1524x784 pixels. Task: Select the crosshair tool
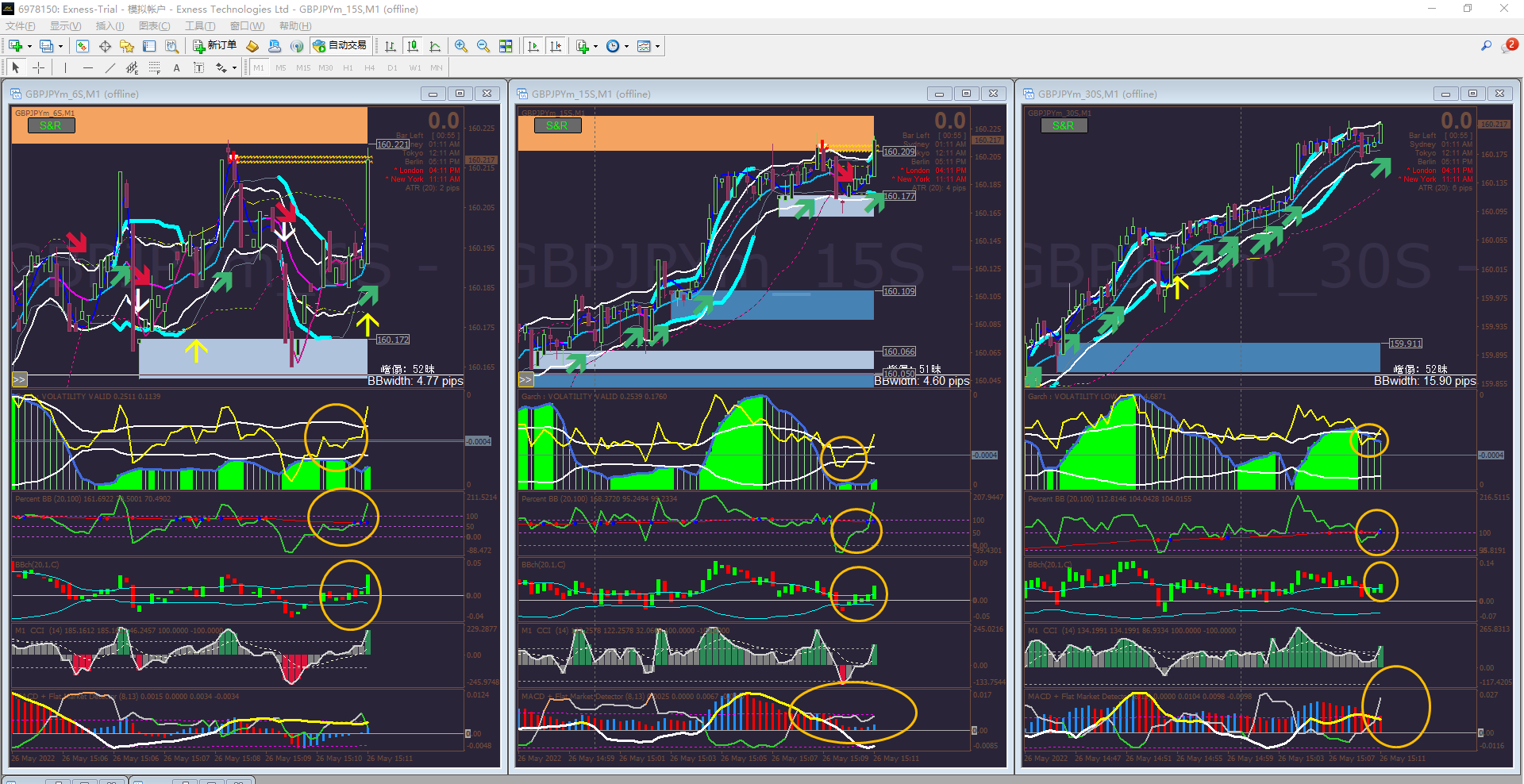[x=38, y=67]
